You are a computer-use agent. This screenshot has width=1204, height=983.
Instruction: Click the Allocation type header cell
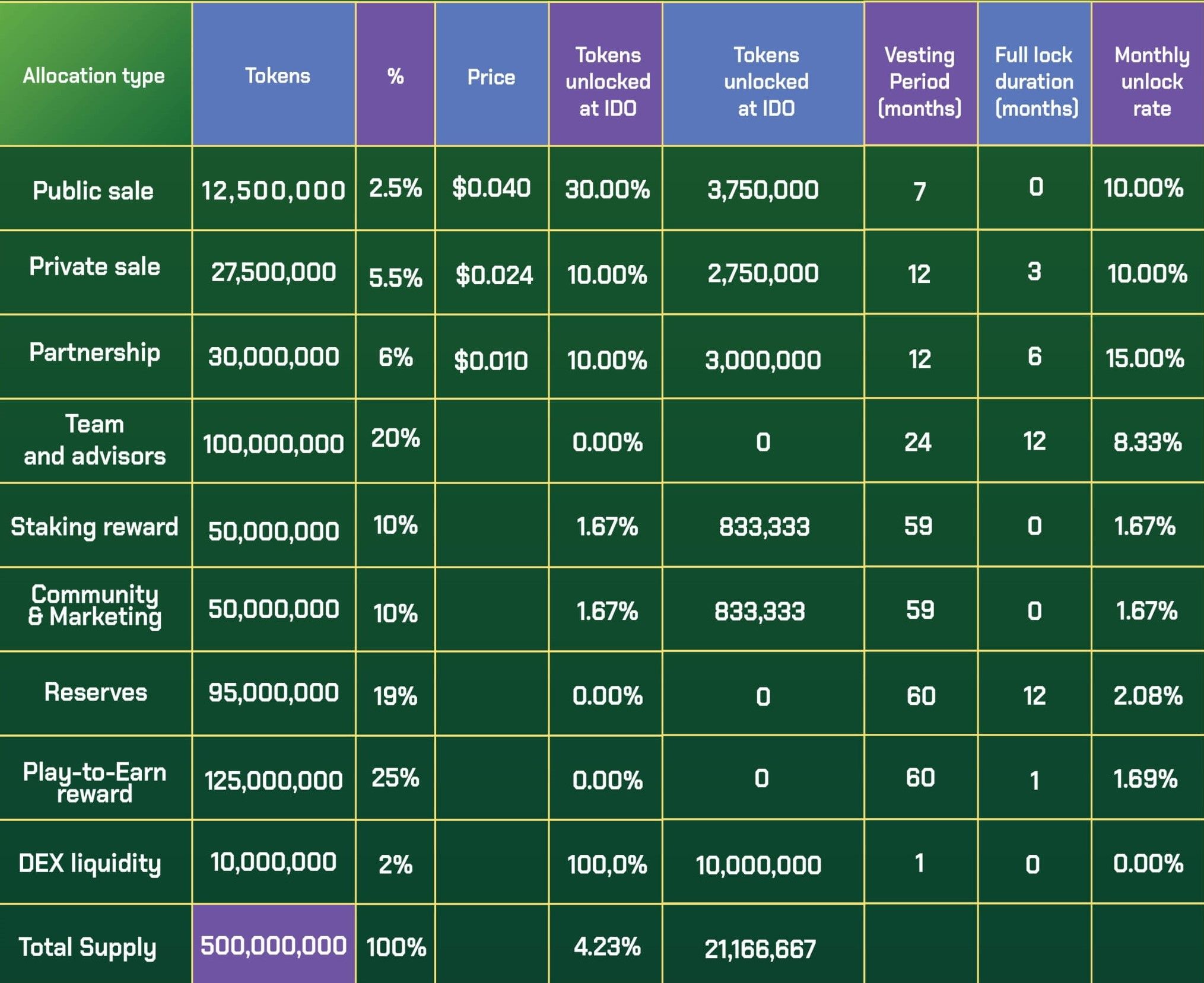tap(94, 76)
